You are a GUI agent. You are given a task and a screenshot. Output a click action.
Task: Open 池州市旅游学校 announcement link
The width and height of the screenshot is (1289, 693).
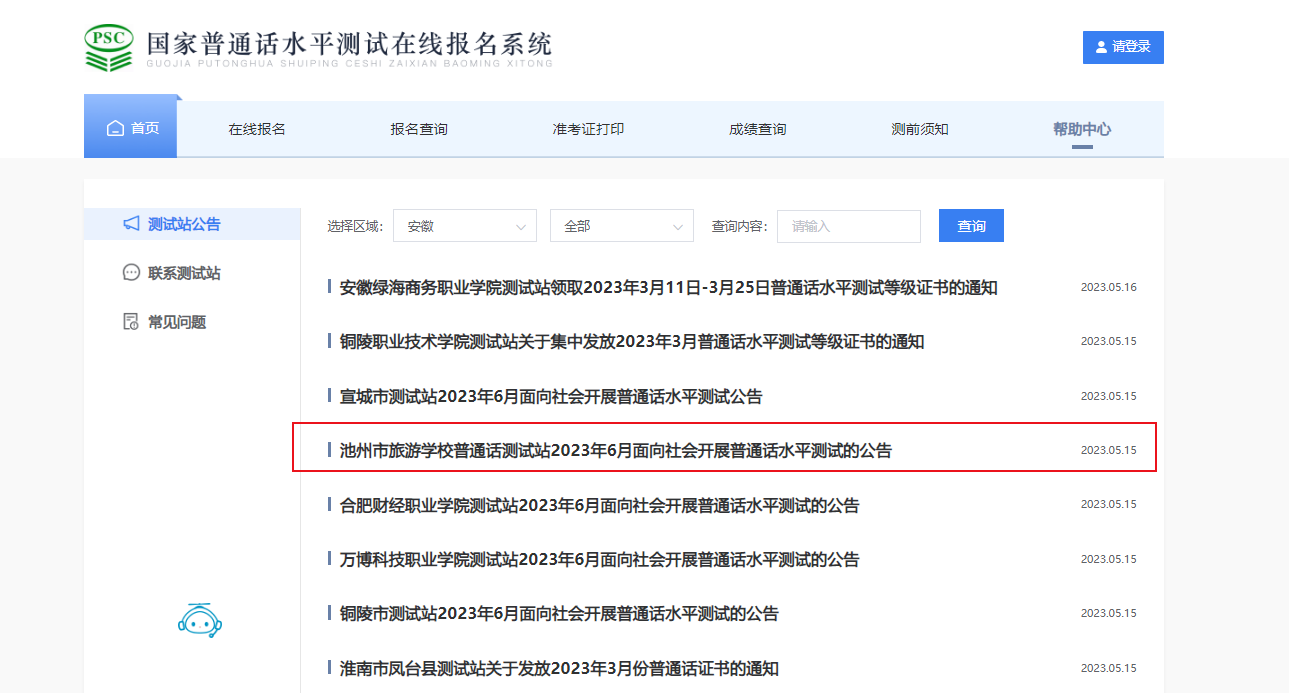[x=615, y=451]
